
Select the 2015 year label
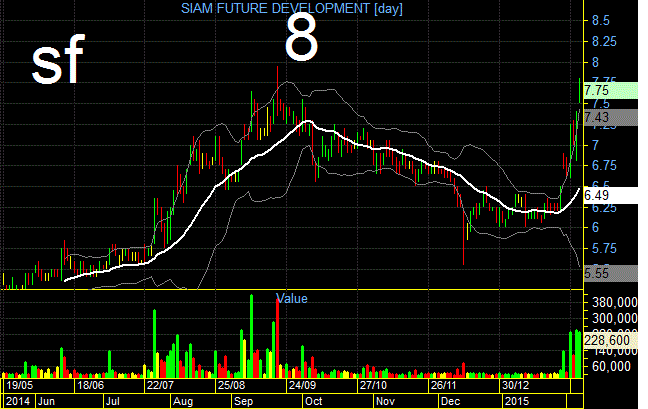click(517, 401)
